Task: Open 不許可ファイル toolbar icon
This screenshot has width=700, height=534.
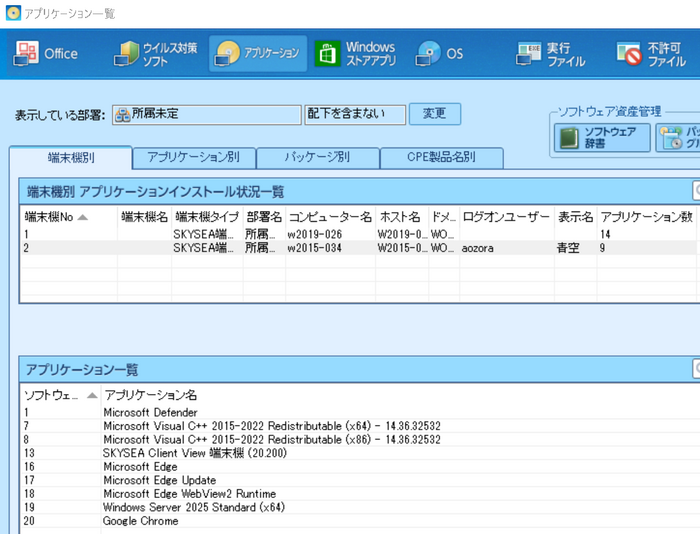Action: [651, 54]
